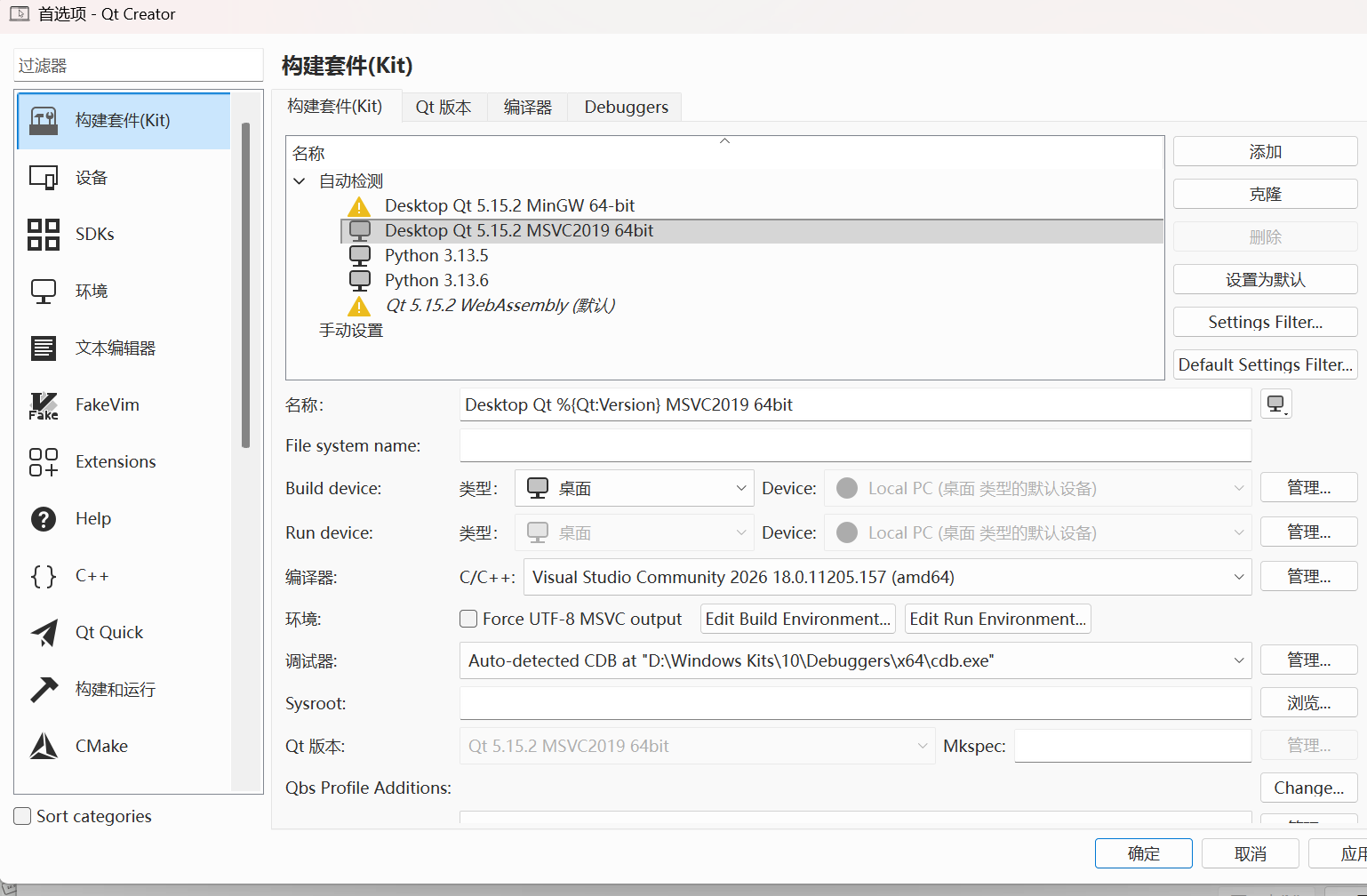The height and width of the screenshot is (896, 1367).
Task: Click Change... for Qbs Profile Additions
Action: (1308, 788)
